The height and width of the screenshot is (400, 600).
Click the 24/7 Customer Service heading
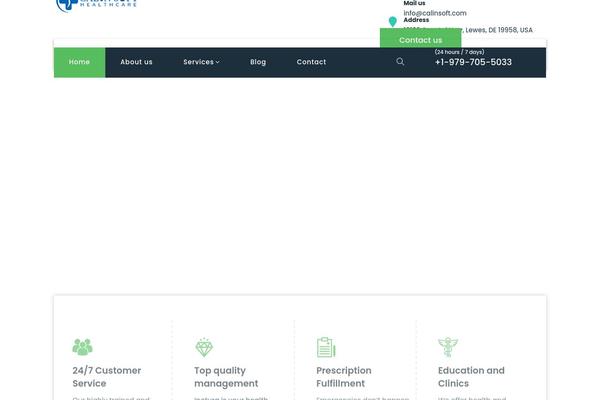pyautogui.click(x=107, y=377)
